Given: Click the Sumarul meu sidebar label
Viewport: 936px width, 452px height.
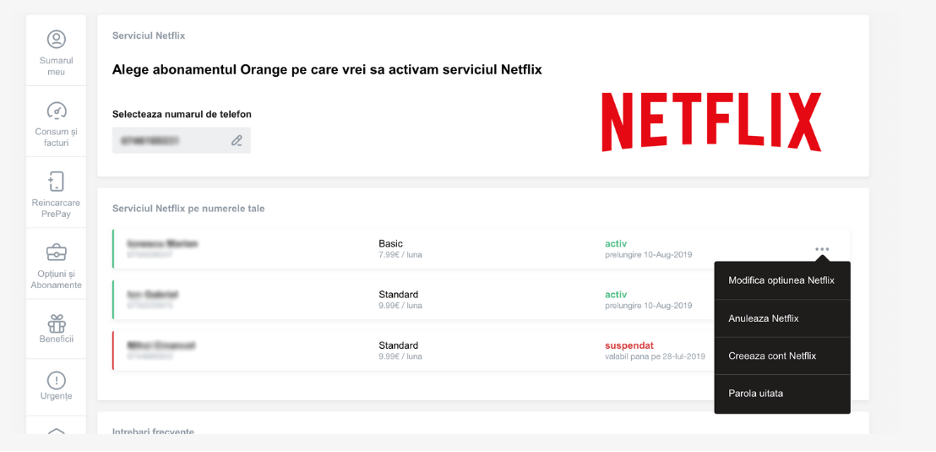Looking at the screenshot, I should coord(56,66).
